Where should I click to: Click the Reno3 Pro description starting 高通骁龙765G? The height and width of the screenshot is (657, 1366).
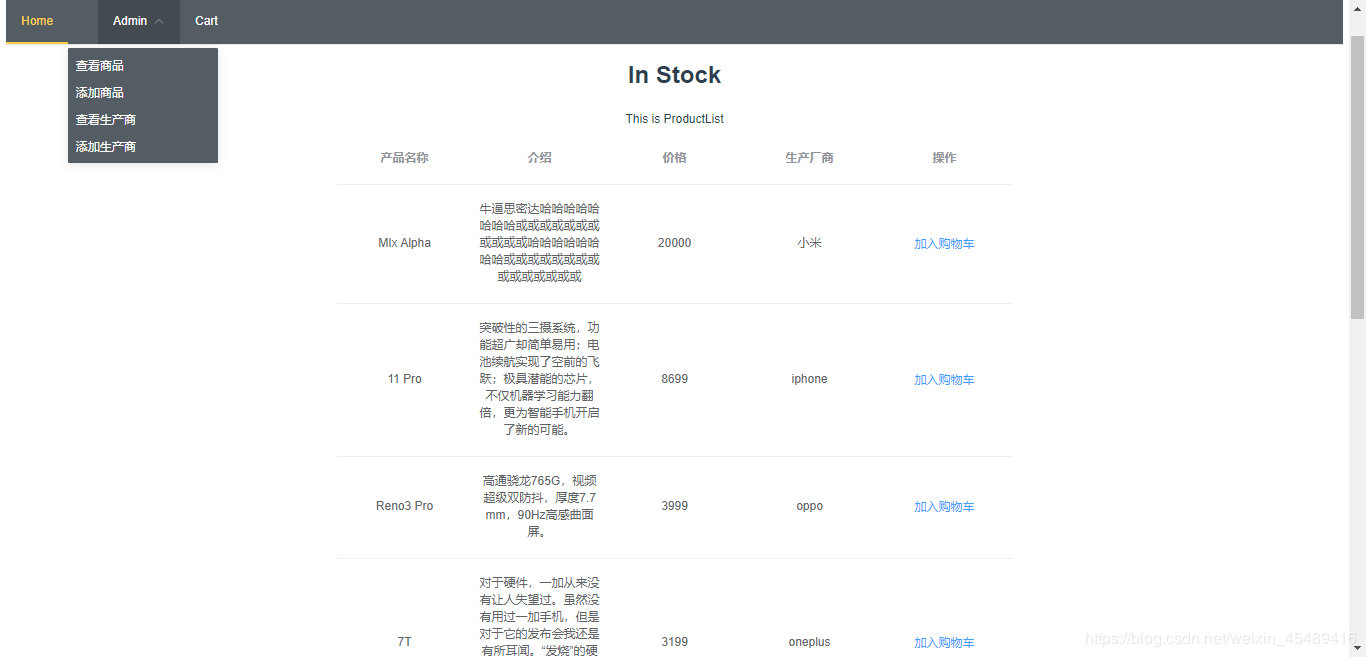click(x=539, y=506)
